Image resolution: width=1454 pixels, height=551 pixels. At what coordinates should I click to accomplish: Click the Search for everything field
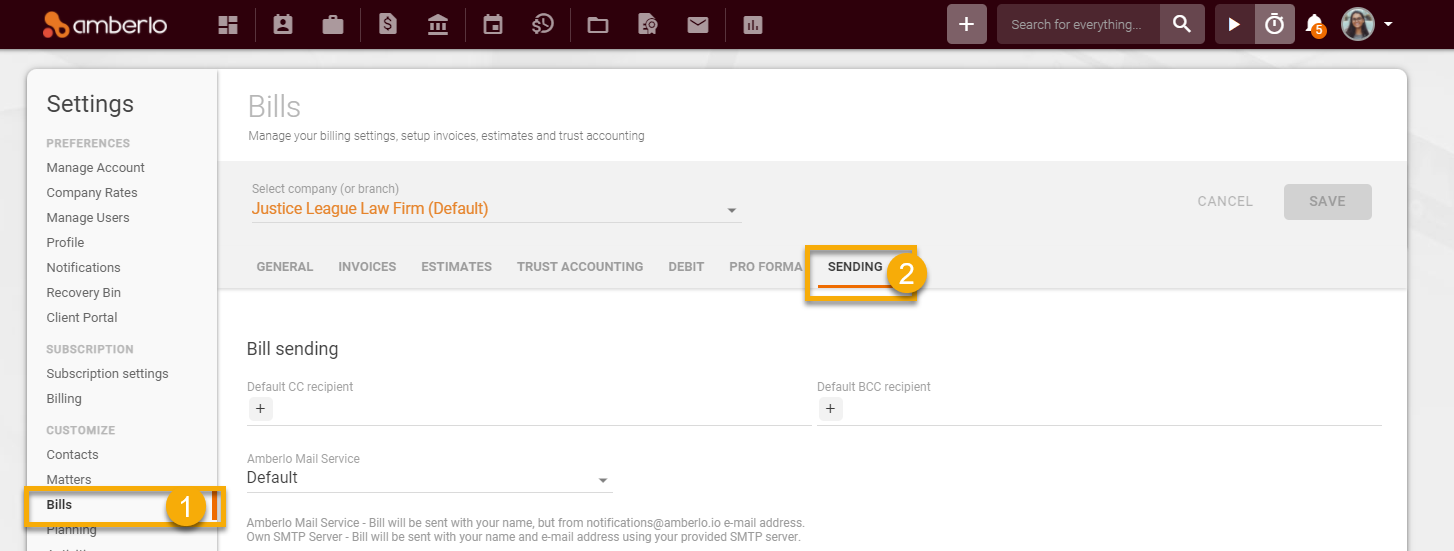click(1078, 24)
